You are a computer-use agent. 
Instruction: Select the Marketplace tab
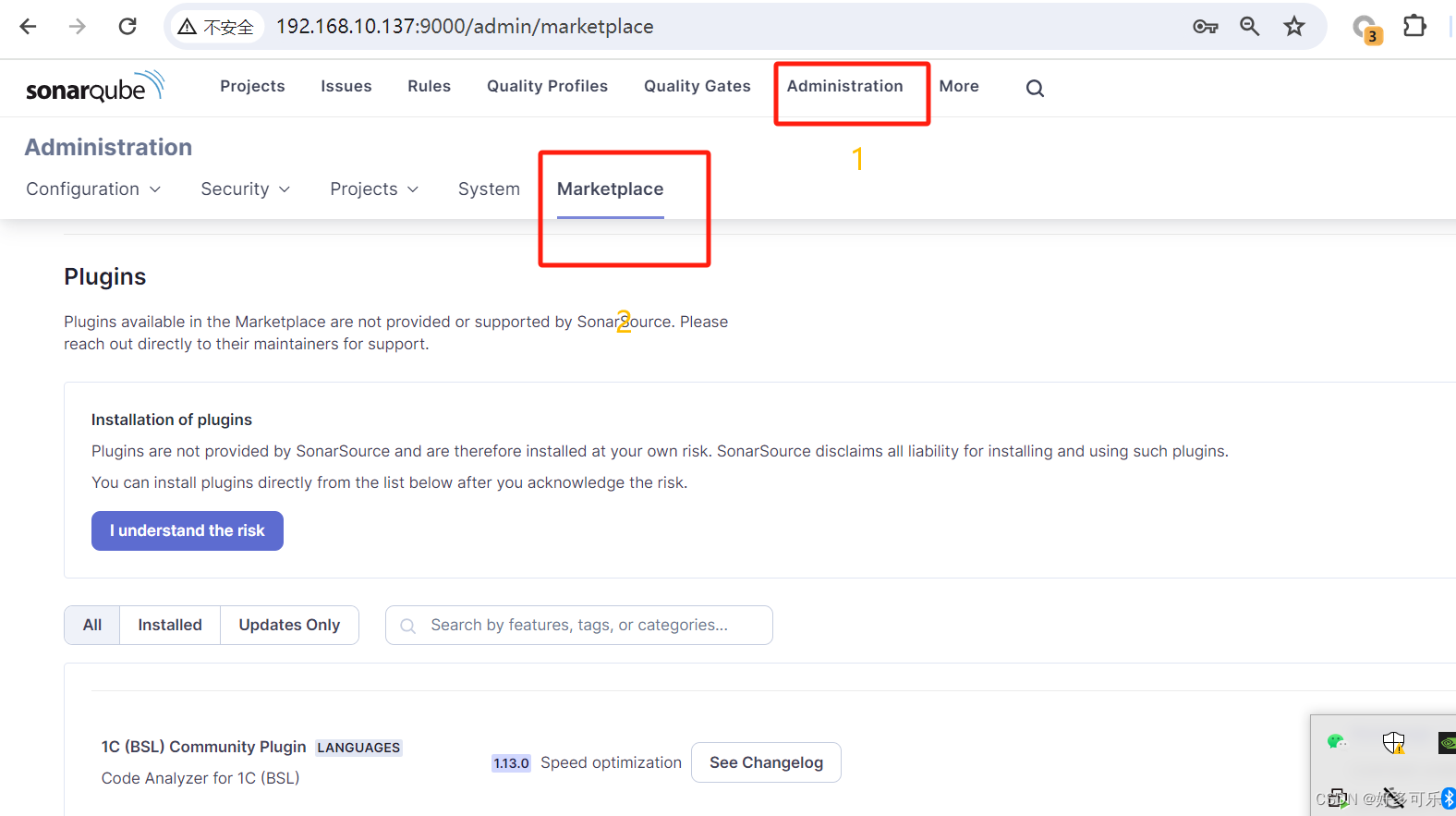[x=611, y=189]
